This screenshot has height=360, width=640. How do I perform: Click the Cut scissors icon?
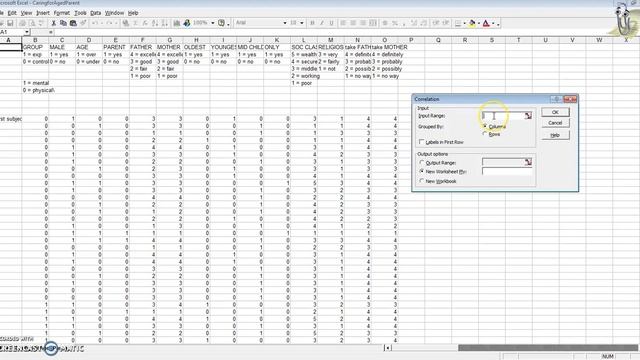[x=53, y=23]
